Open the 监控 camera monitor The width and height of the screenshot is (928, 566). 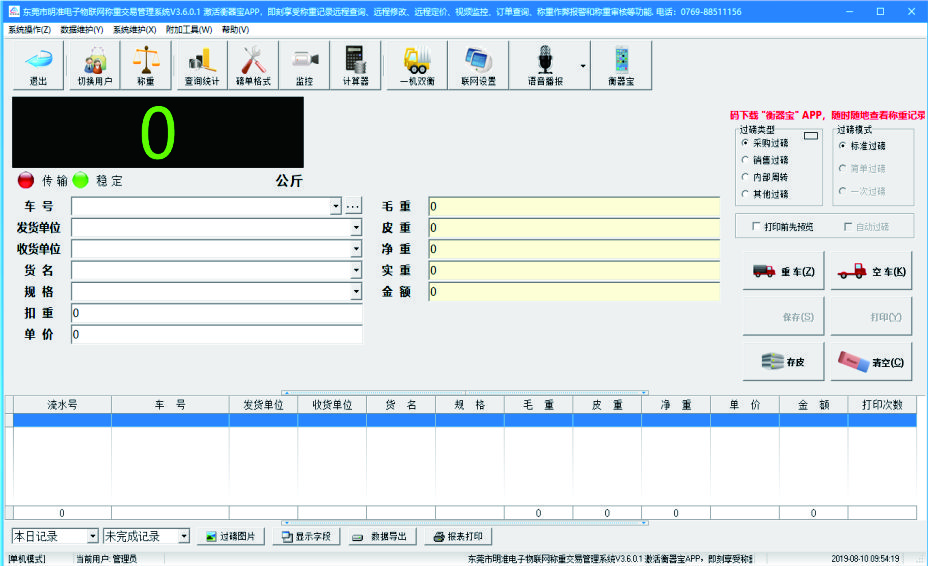pos(304,65)
